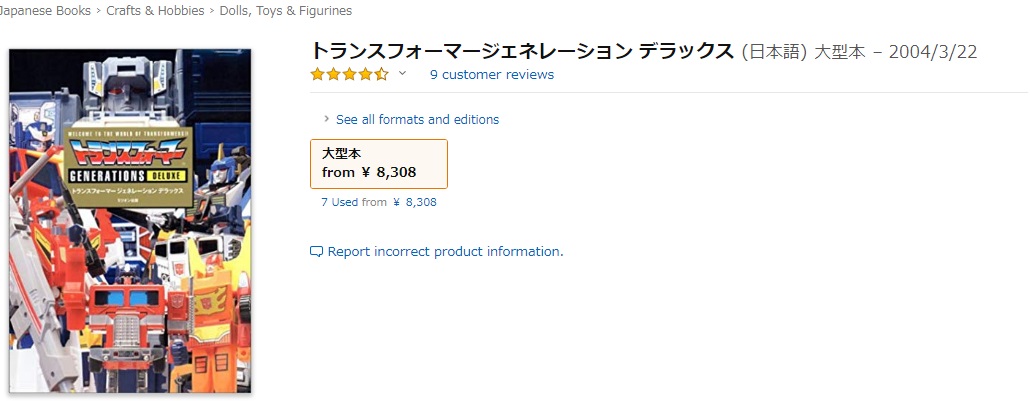
Task: Open the 7 Used from offers link
Action: tap(378, 202)
